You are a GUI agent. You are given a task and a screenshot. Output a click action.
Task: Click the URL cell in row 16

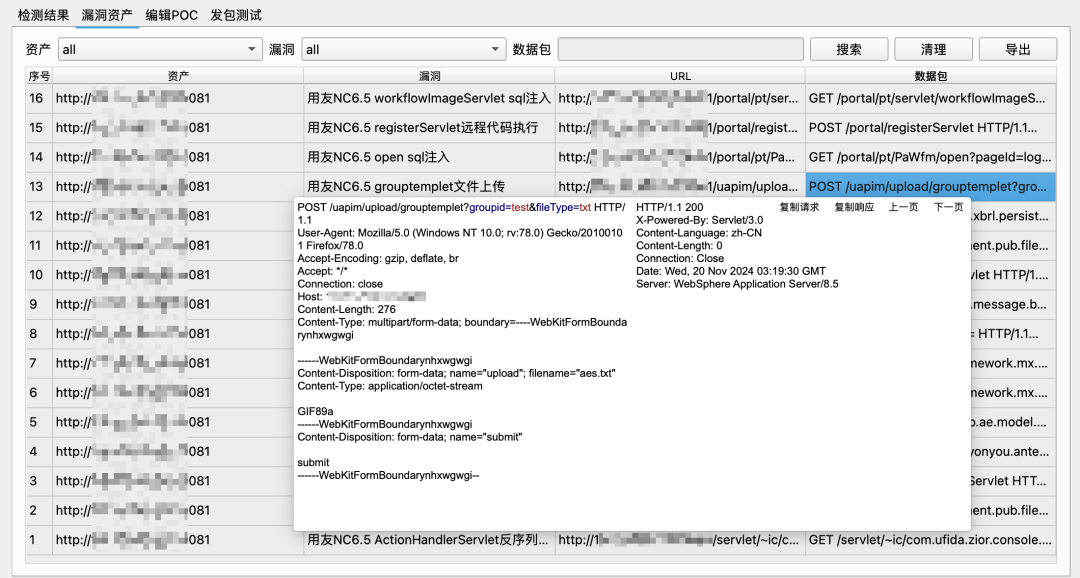click(680, 99)
